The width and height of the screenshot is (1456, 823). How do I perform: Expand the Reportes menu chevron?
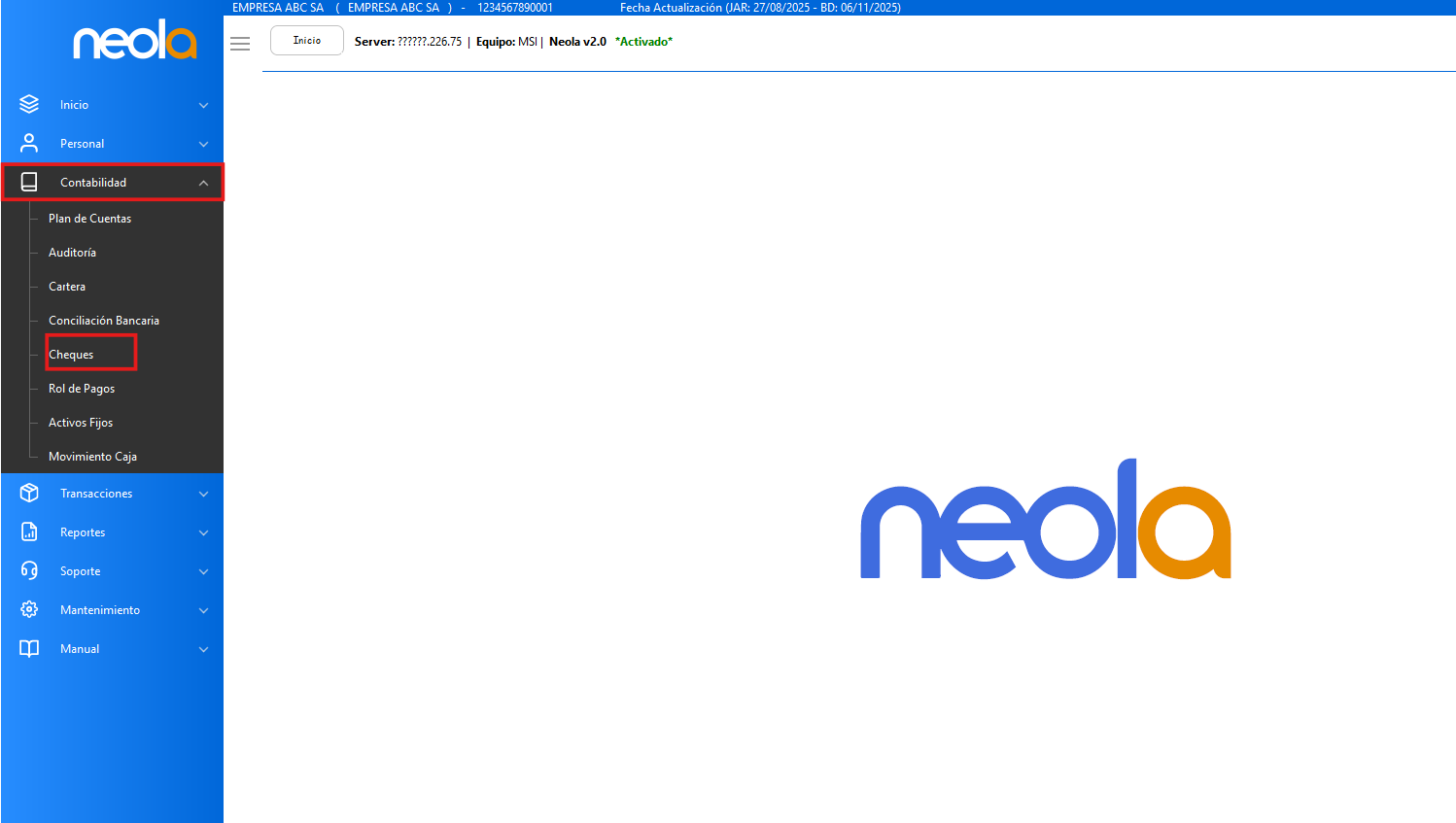(203, 532)
